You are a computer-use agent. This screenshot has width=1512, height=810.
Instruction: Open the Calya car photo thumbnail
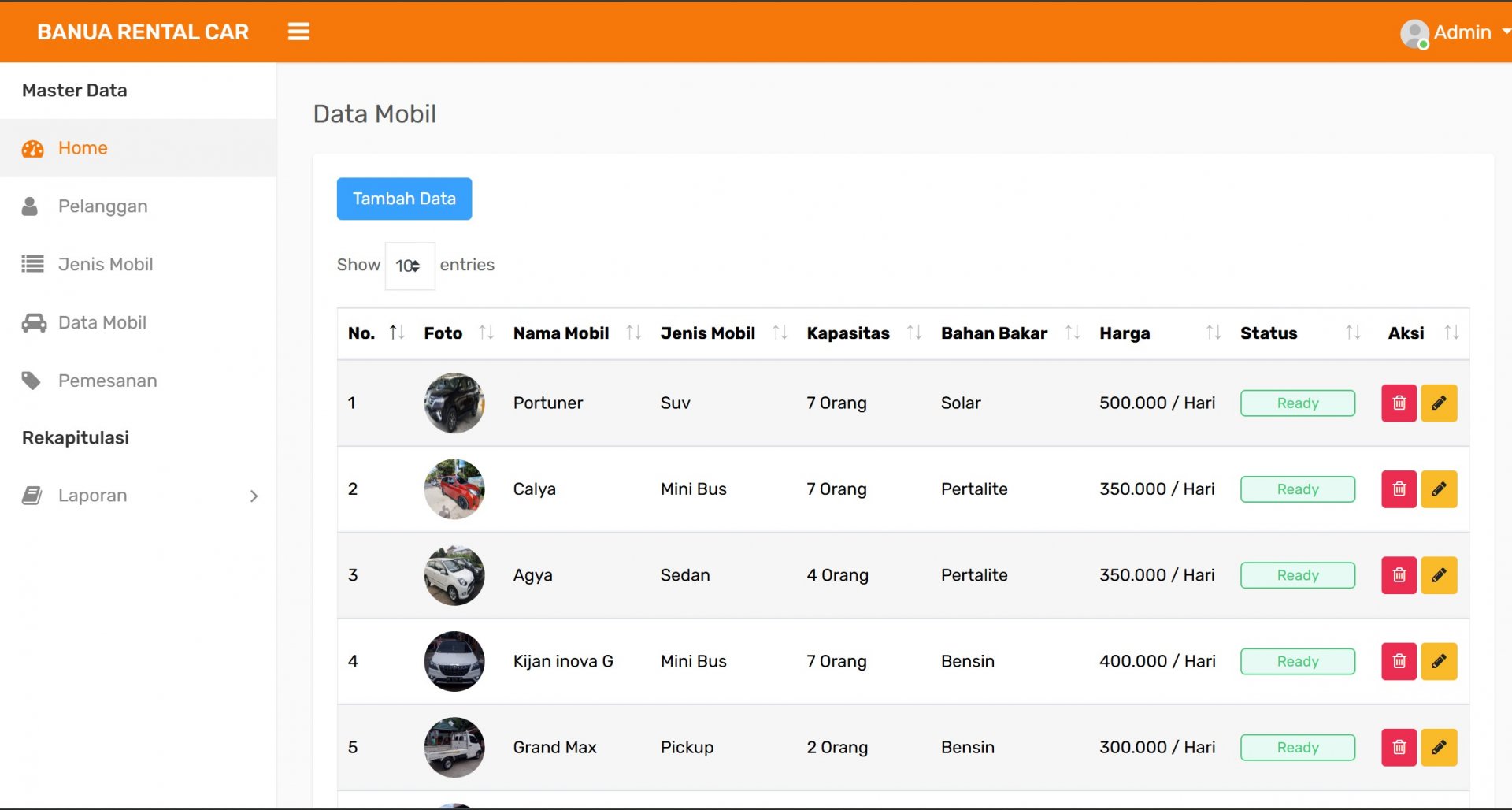pos(454,489)
